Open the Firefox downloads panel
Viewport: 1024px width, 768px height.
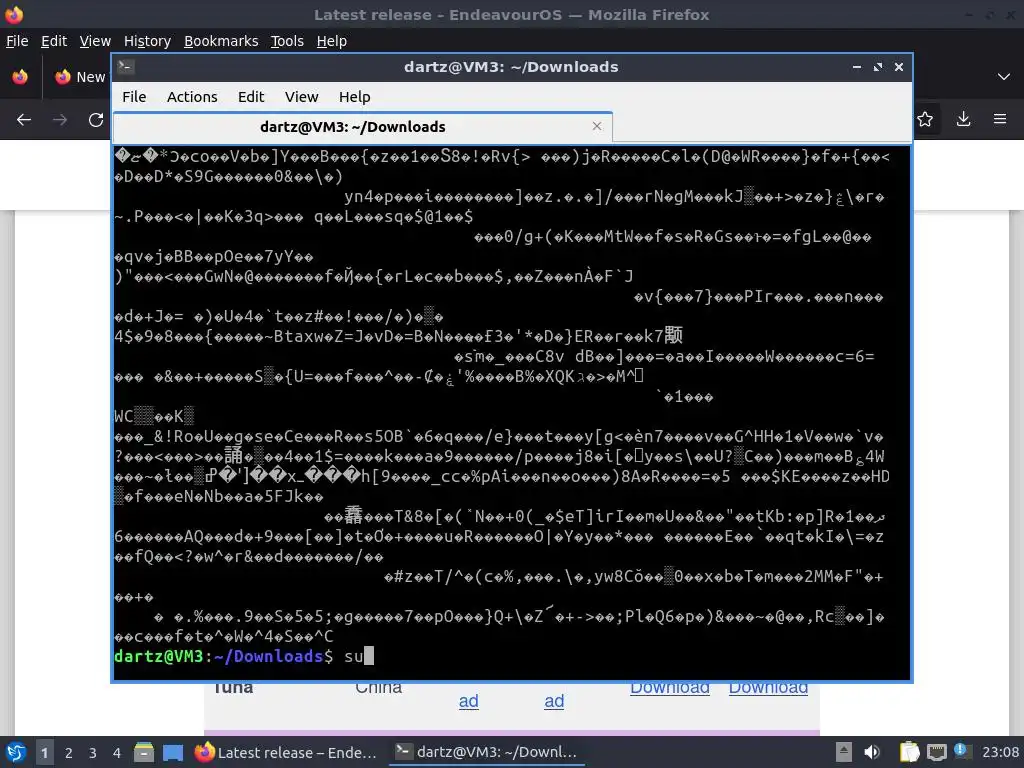[x=963, y=119]
